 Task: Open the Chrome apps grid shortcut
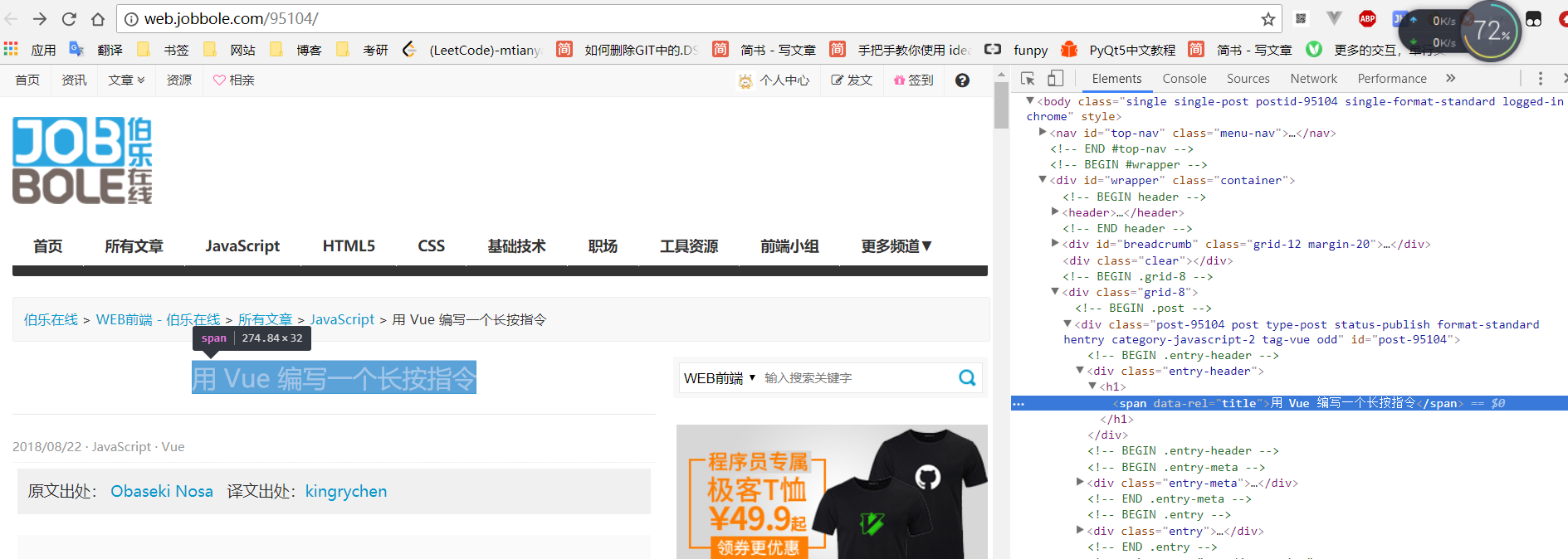pos(11,50)
